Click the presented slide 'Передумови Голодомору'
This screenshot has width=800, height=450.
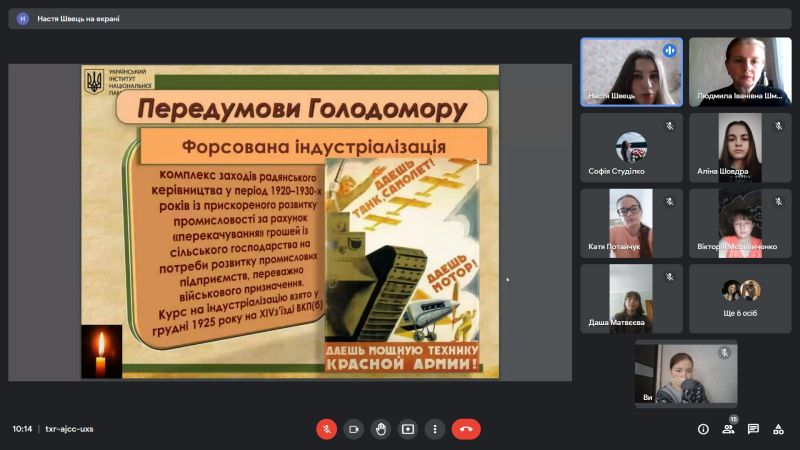point(290,221)
